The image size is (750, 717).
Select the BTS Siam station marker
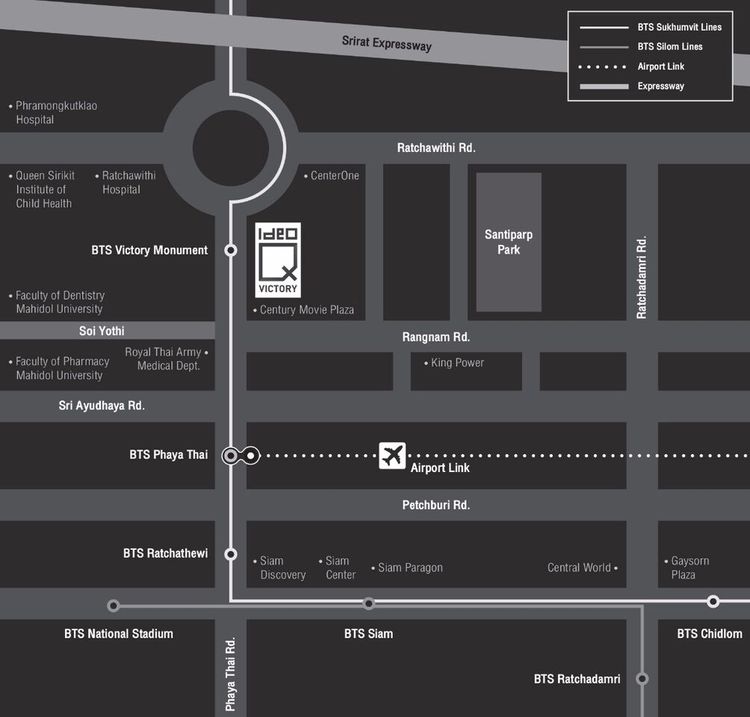(369, 604)
